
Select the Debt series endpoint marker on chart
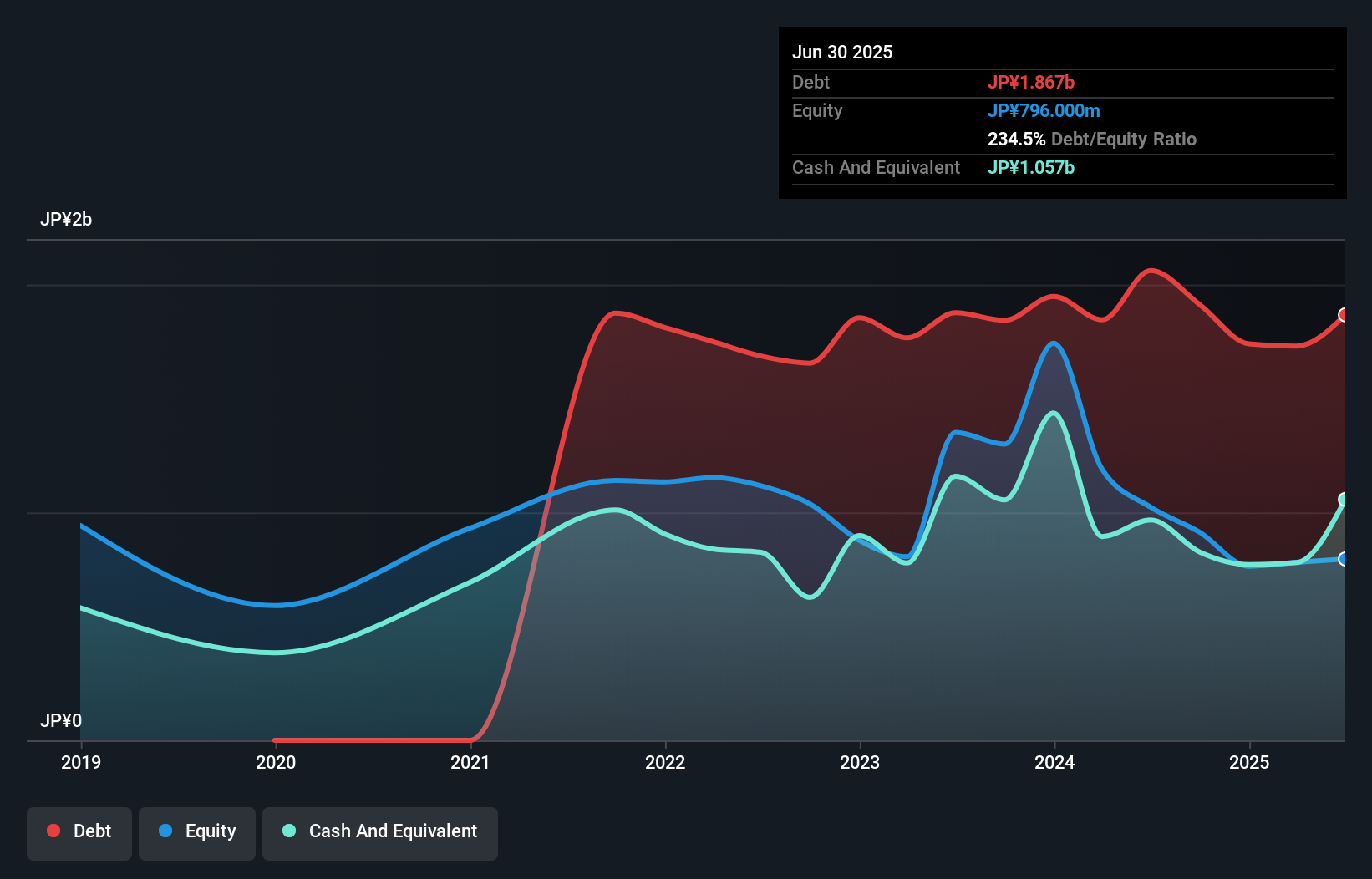click(x=1343, y=316)
